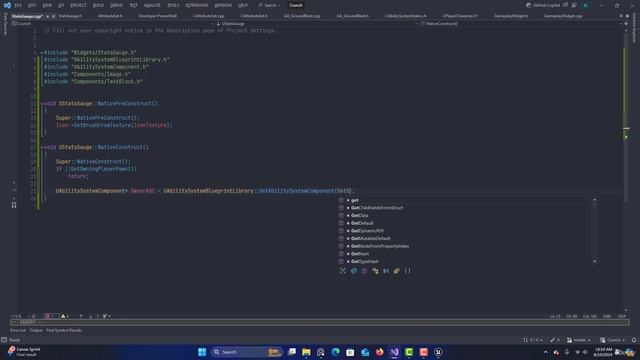Switch to the GA_GroundBlast.cpp tab

[302, 16]
